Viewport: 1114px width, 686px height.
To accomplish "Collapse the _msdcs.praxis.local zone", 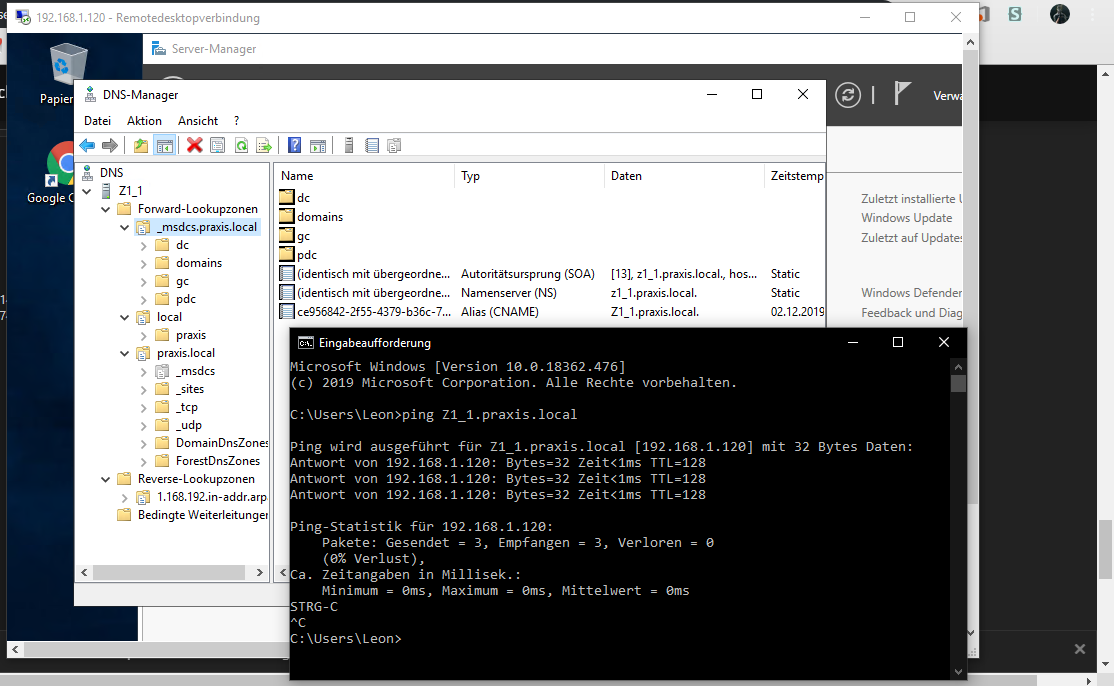I will coord(124,227).
